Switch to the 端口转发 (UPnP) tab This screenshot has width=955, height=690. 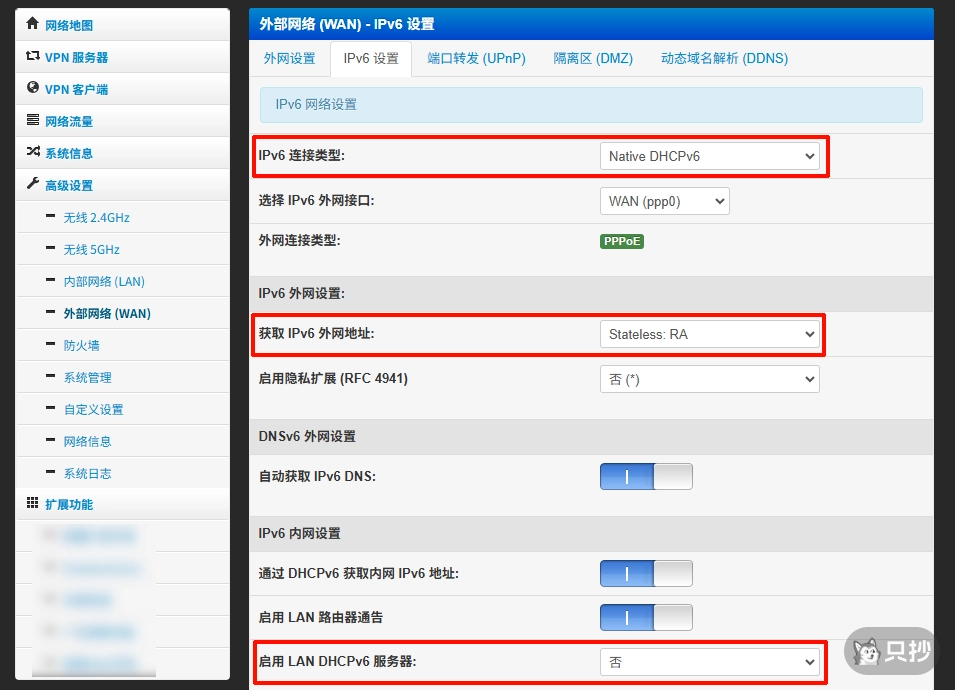476,58
